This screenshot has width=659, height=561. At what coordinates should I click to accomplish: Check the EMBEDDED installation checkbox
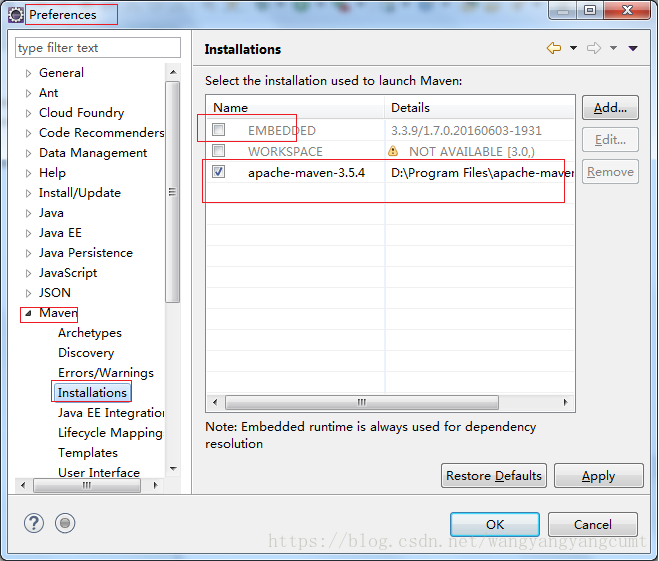pyautogui.click(x=219, y=129)
